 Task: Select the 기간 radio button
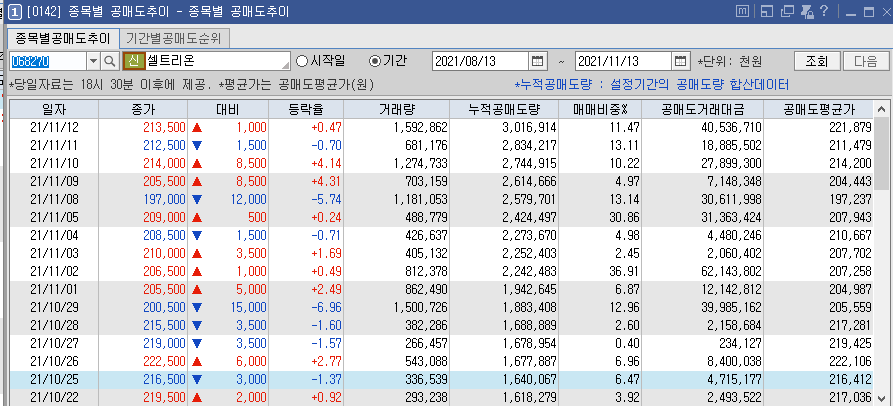(375, 61)
